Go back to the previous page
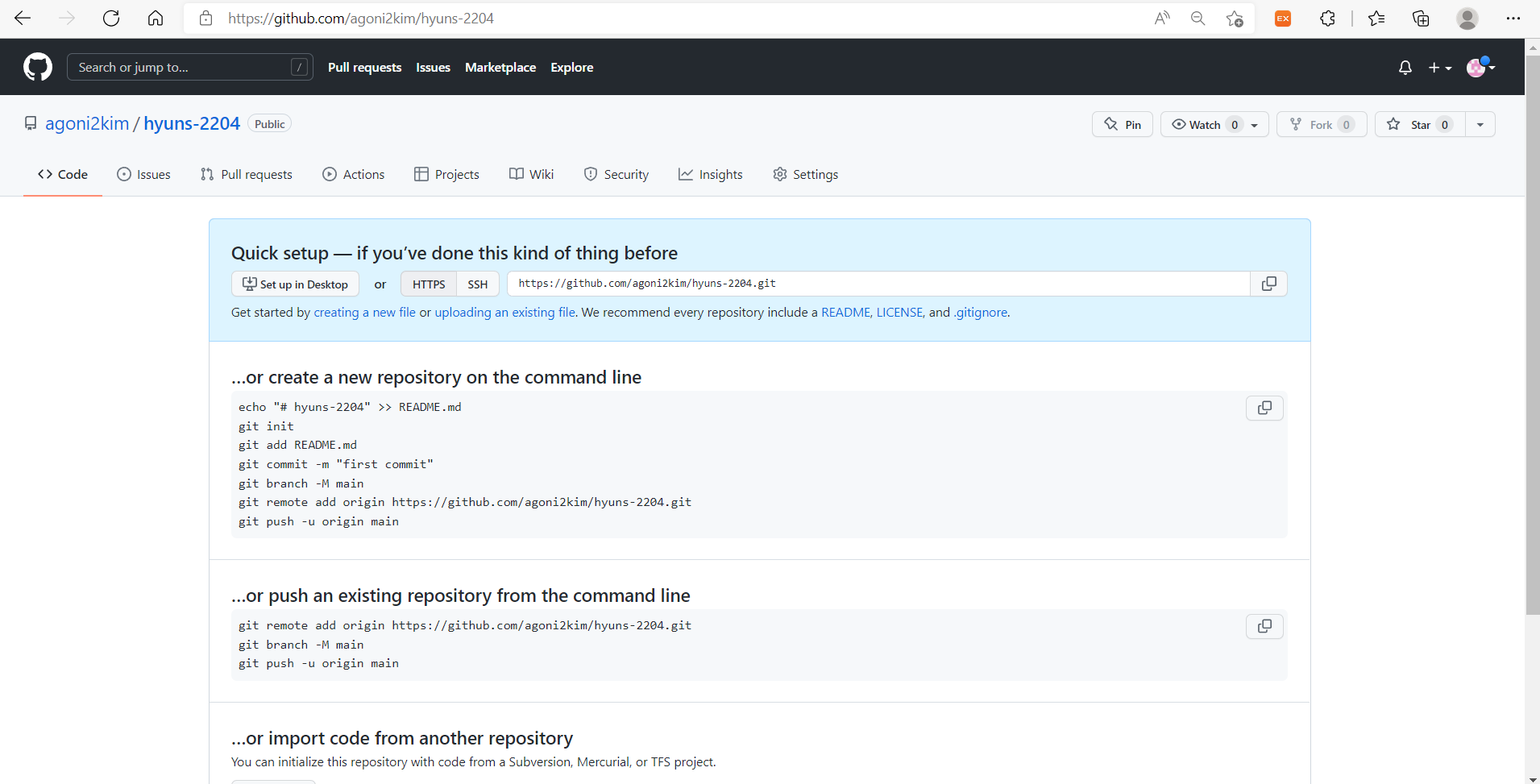 [23, 18]
